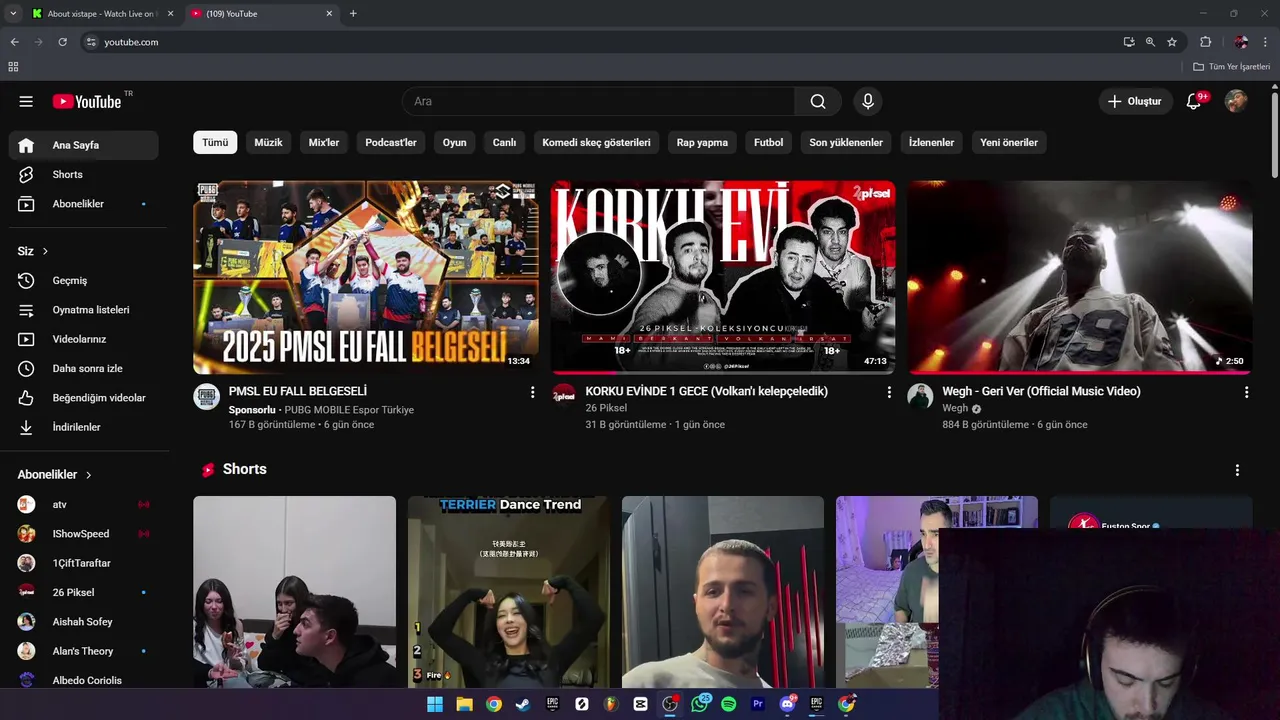Open FL Studio from taskbar
Viewport: 1280px width, 720px height.
click(x=611, y=704)
